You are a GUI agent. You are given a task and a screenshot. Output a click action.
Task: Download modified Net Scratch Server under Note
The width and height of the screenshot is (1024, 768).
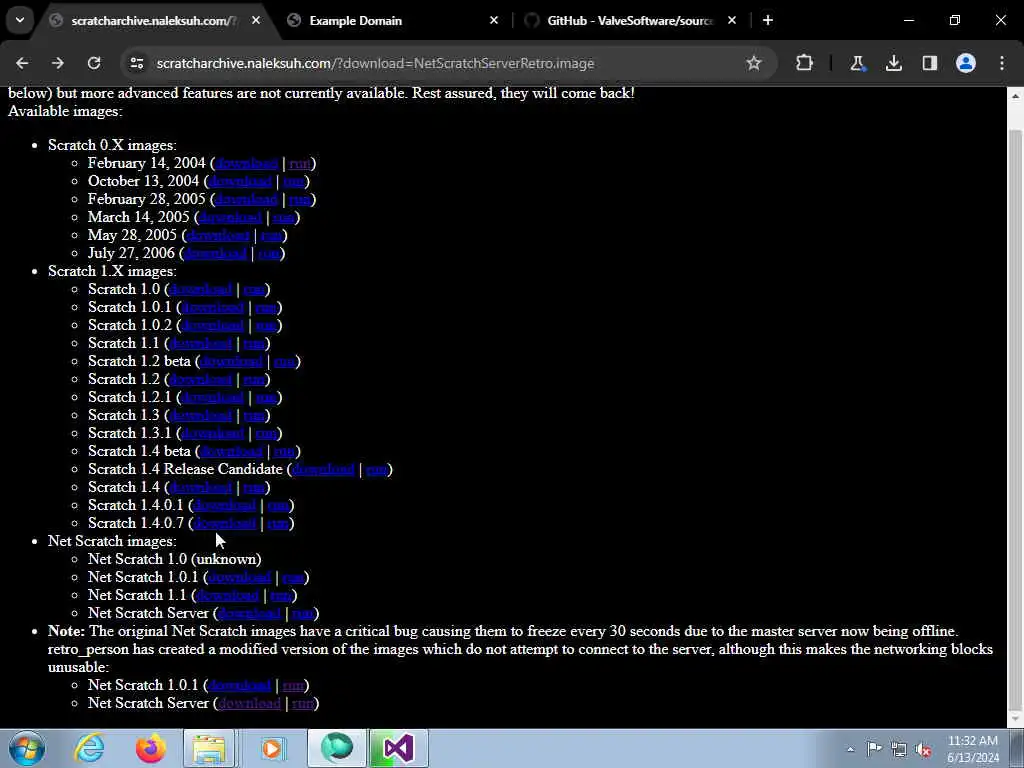tap(249, 703)
